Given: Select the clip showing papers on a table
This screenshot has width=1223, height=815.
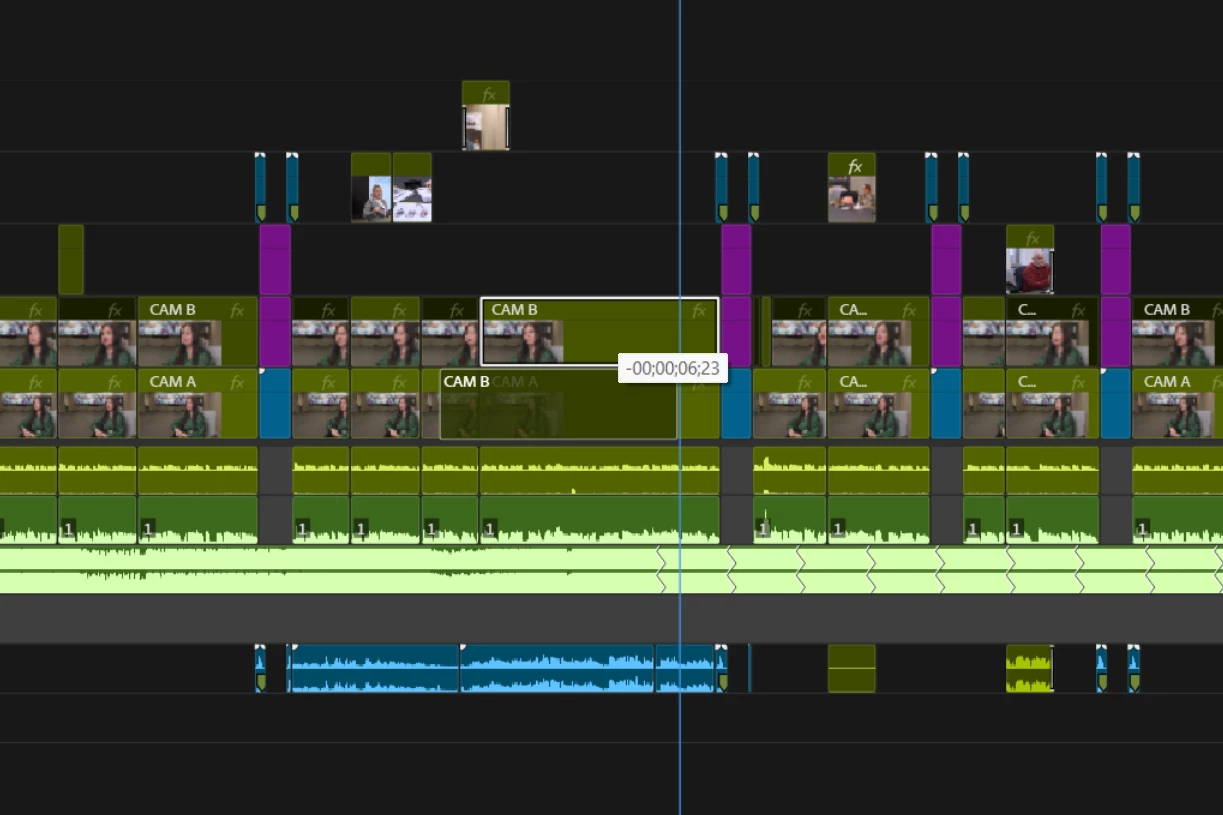Looking at the screenshot, I should pos(412,187).
